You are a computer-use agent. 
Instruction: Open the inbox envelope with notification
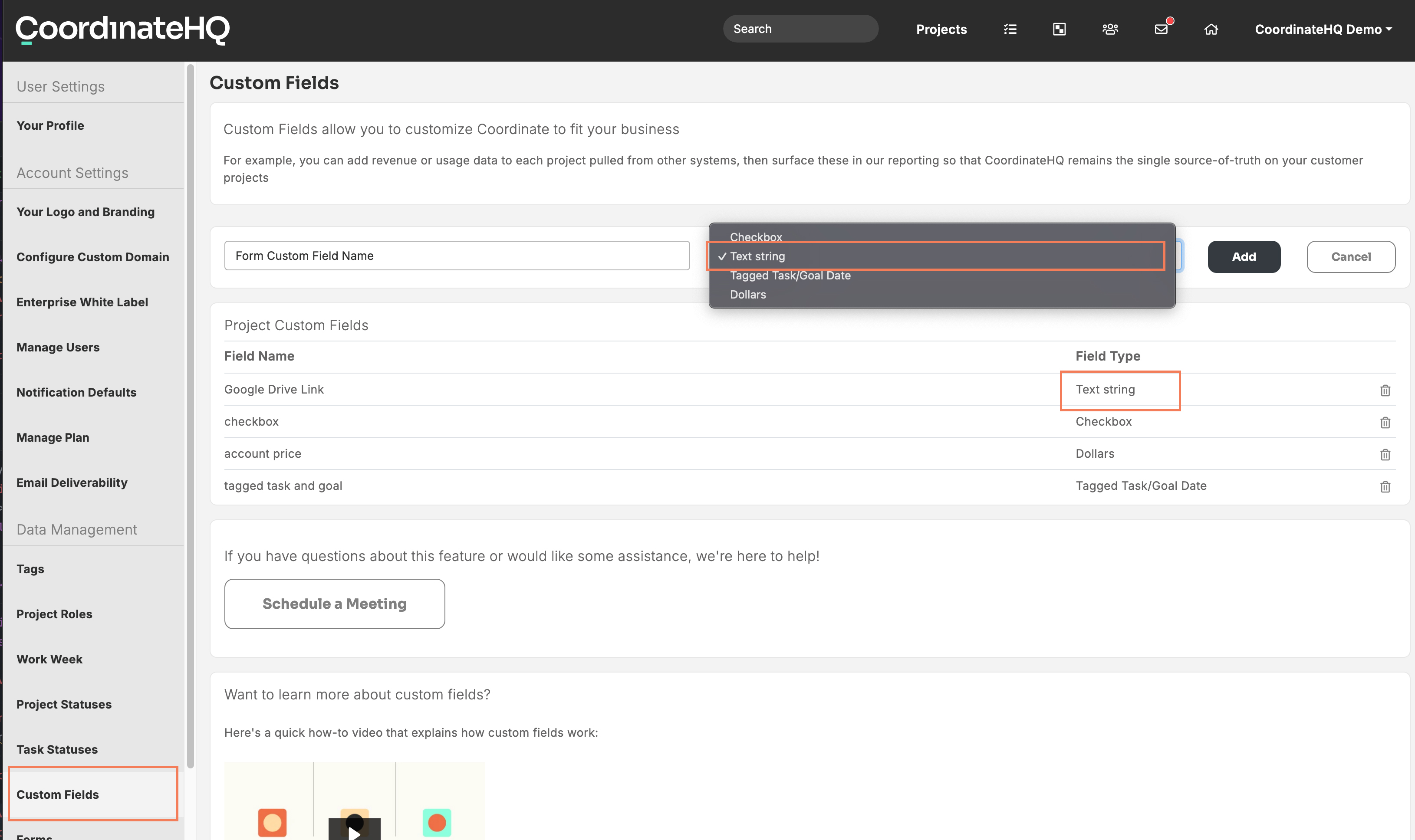(1162, 29)
